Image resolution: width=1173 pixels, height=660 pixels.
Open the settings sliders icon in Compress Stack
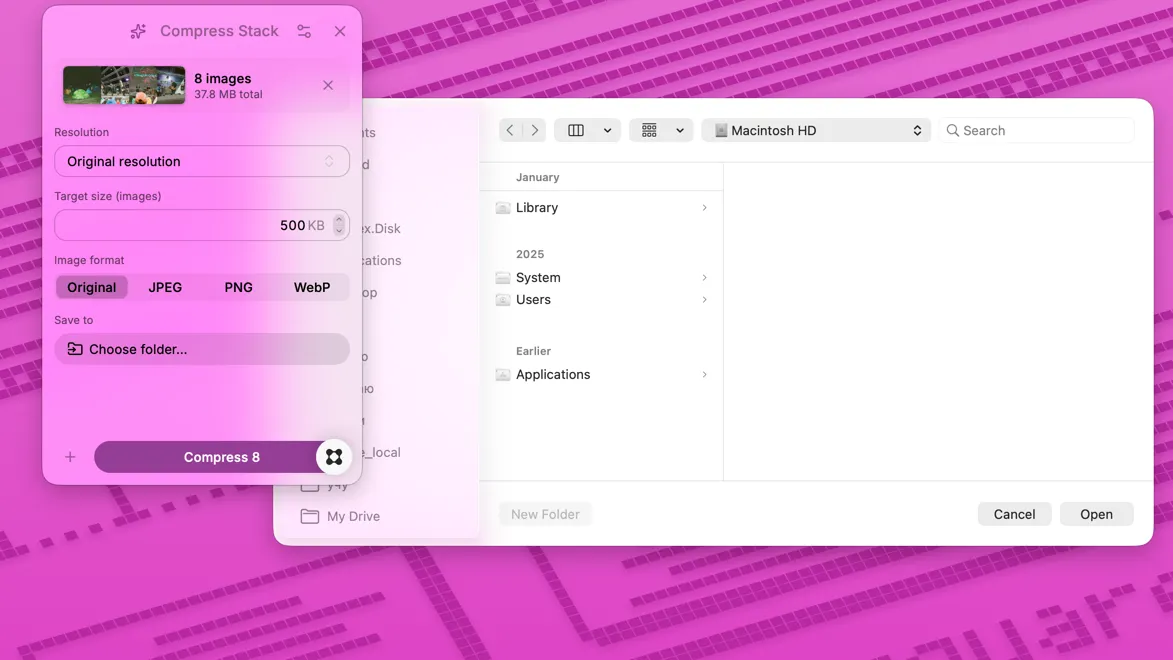[x=304, y=31]
